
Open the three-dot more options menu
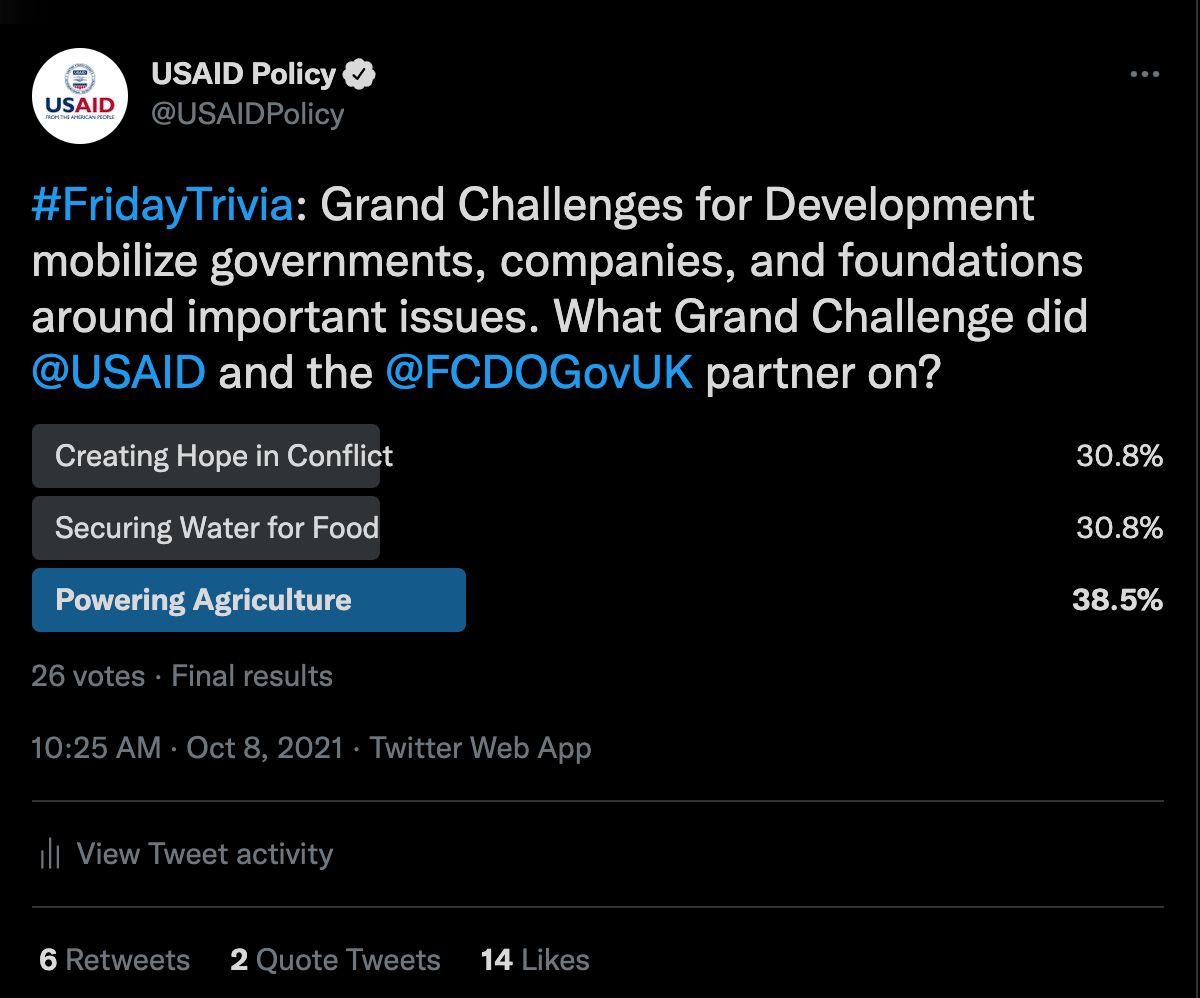(1145, 74)
